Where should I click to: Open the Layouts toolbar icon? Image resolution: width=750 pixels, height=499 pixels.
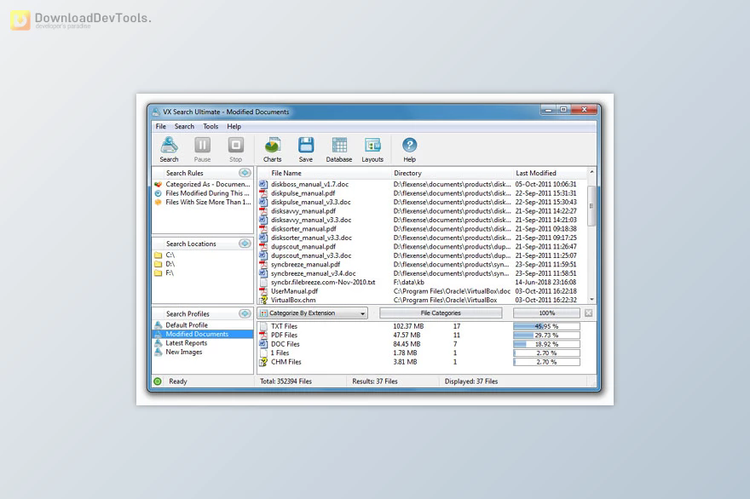[372, 149]
